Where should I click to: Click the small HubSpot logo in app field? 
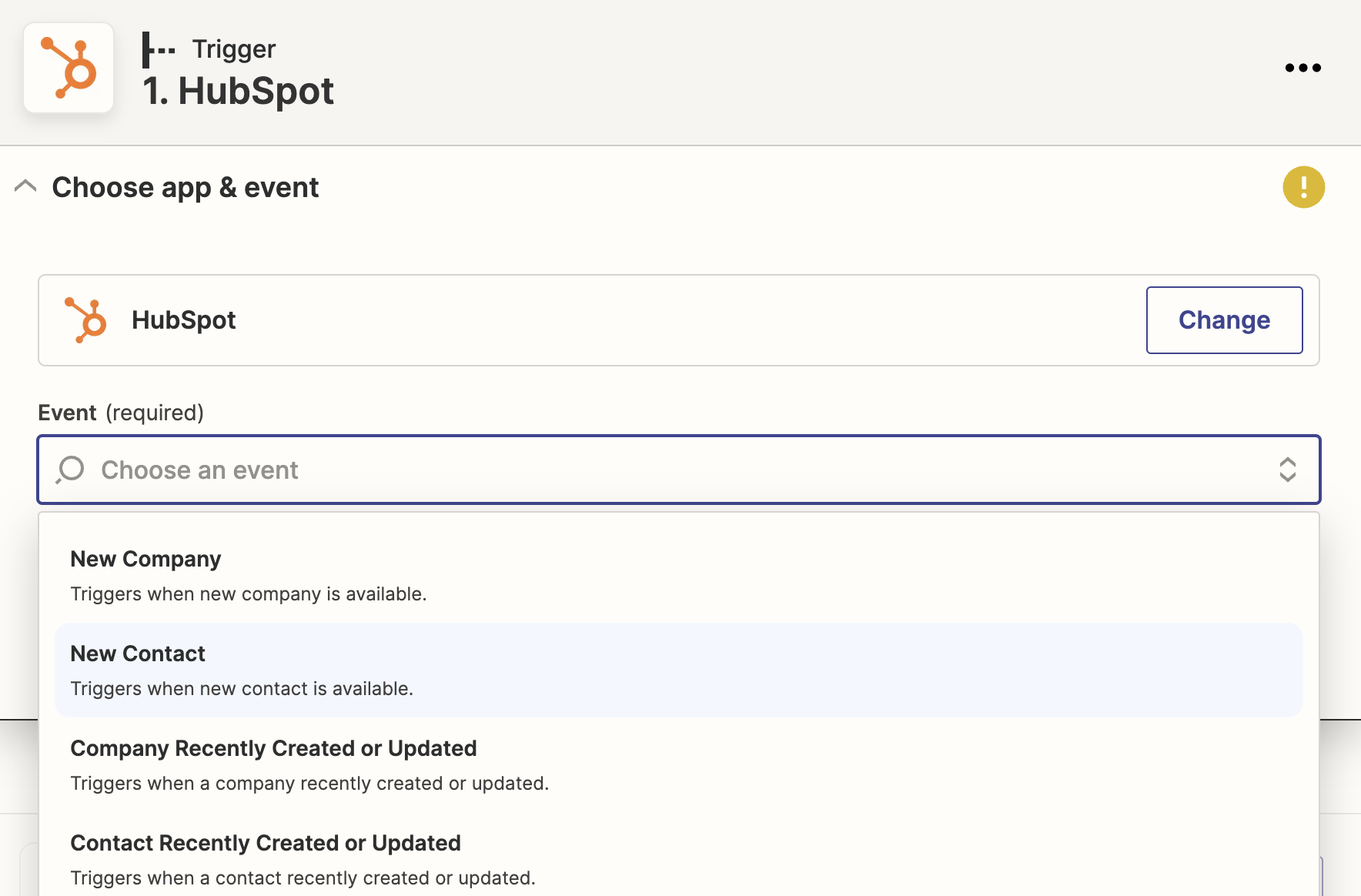point(85,319)
